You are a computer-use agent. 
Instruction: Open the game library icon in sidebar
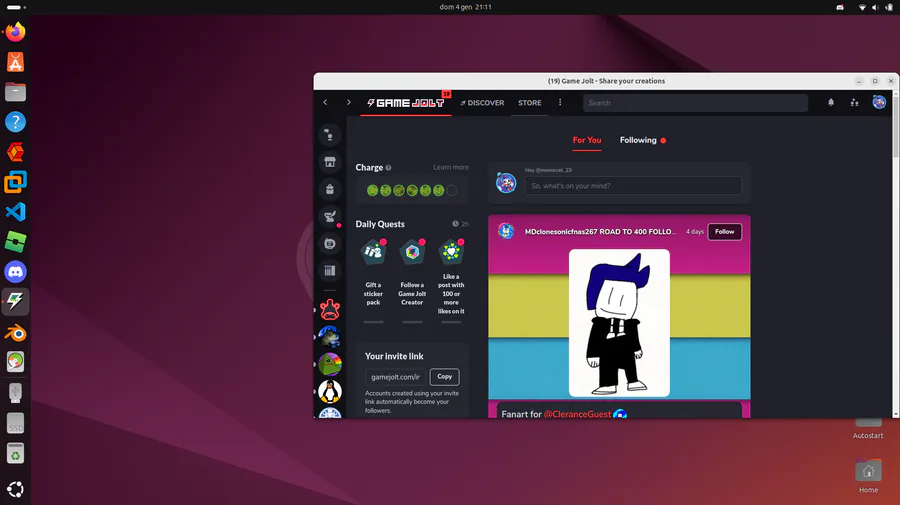click(x=330, y=270)
